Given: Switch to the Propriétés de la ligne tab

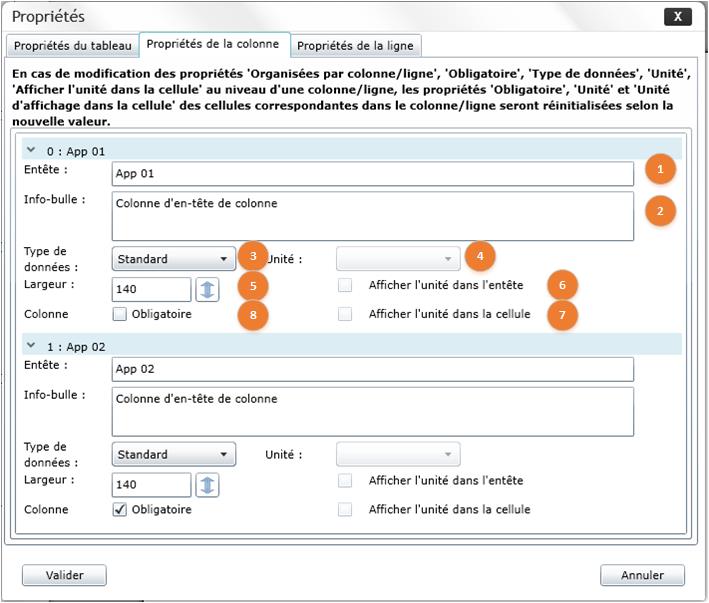Looking at the screenshot, I should click(x=355, y=46).
